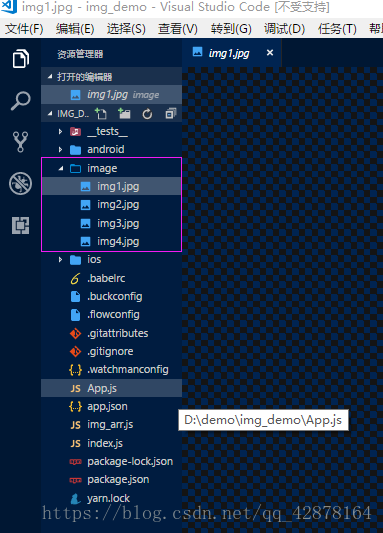
Task: Click the VS Code logo in title bar
Action: click(x=9, y=6)
